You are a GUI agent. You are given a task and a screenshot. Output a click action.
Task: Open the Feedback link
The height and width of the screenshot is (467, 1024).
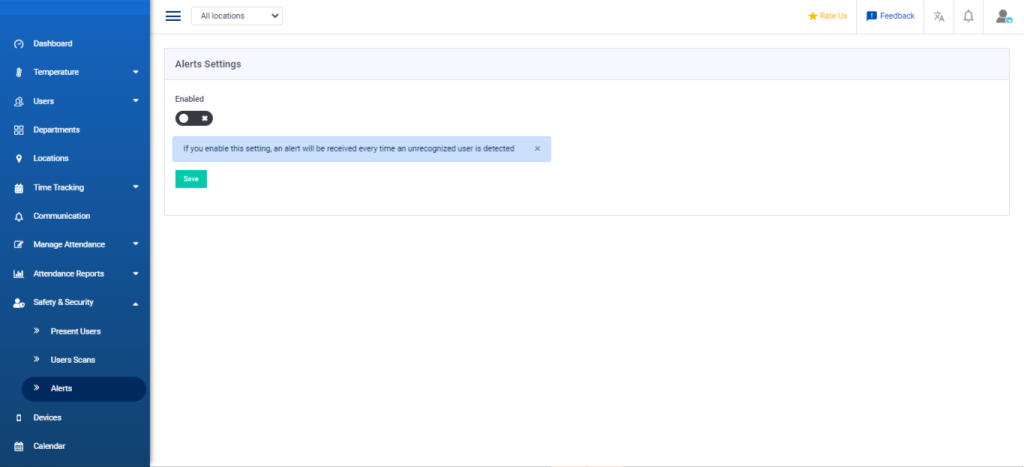pyautogui.click(x=897, y=16)
